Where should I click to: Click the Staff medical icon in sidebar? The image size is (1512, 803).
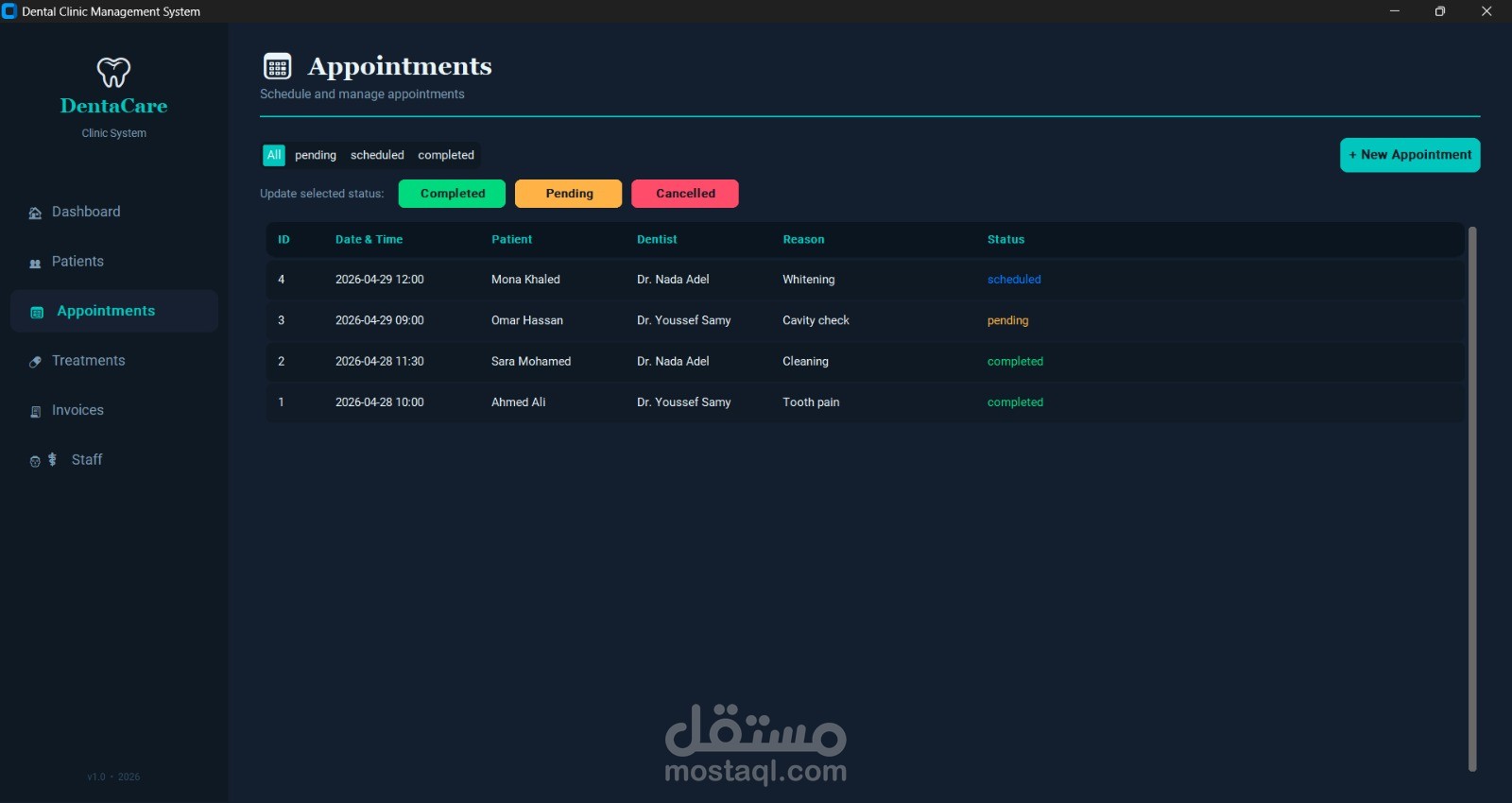pos(43,460)
